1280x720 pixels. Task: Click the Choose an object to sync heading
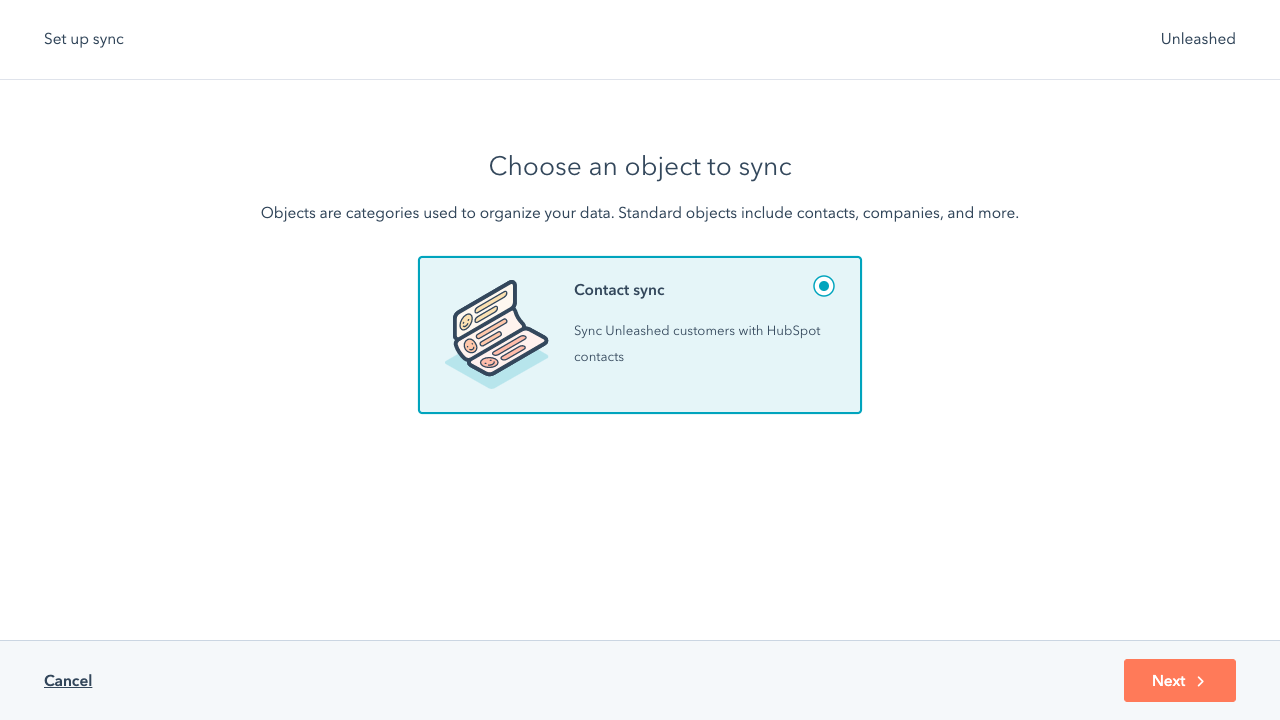640,166
